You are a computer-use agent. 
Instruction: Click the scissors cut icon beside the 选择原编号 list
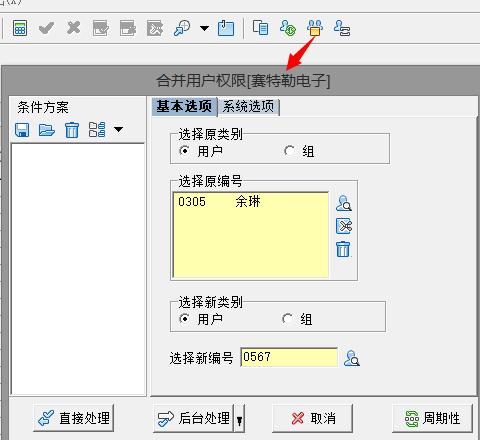[344, 226]
